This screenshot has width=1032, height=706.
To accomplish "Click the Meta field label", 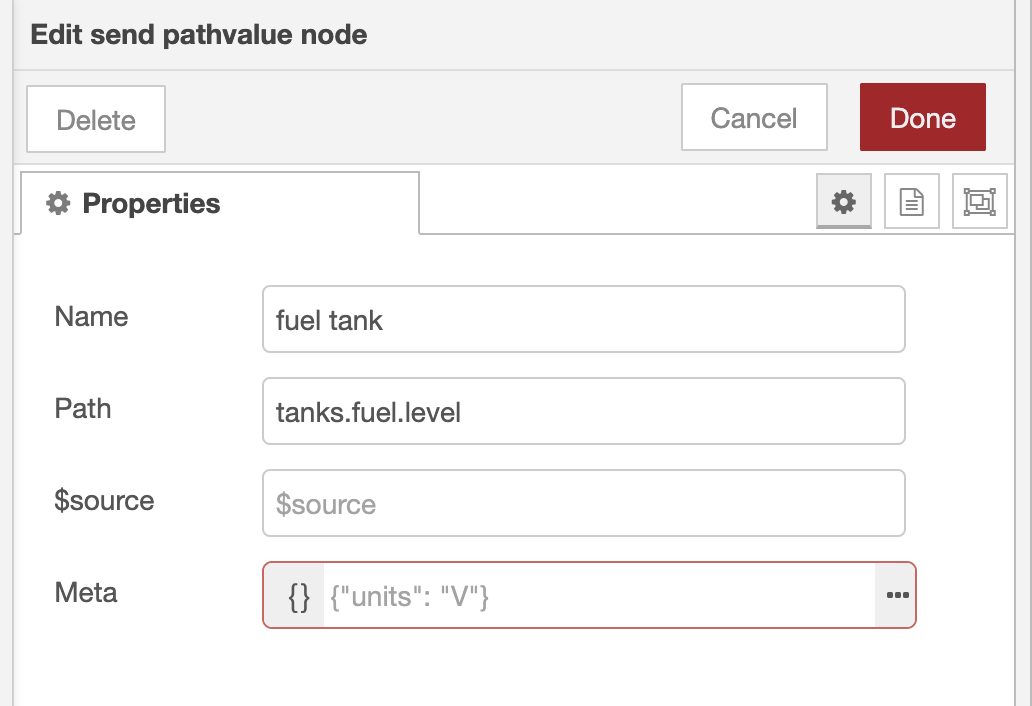I will pyautogui.click(x=86, y=593).
